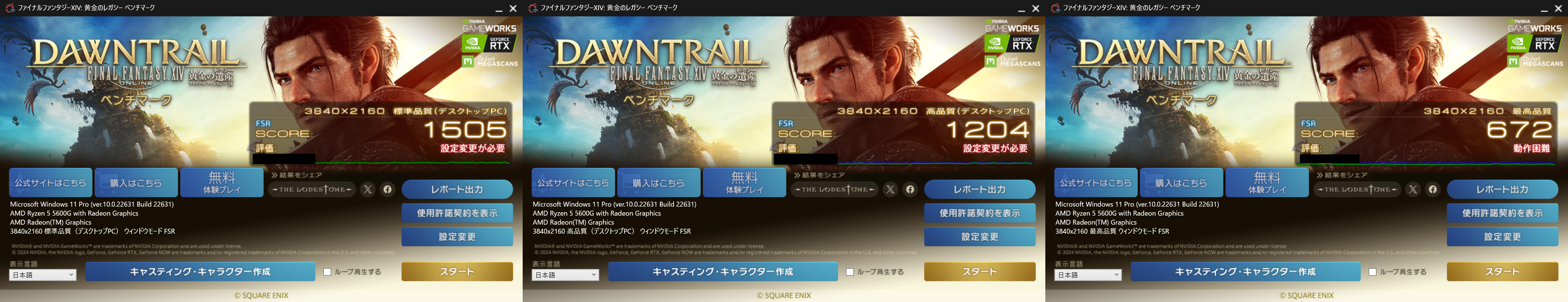Open 表示言語 dropdown in right window
This screenshot has height=302, width=1568.
tap(1089, 275)
